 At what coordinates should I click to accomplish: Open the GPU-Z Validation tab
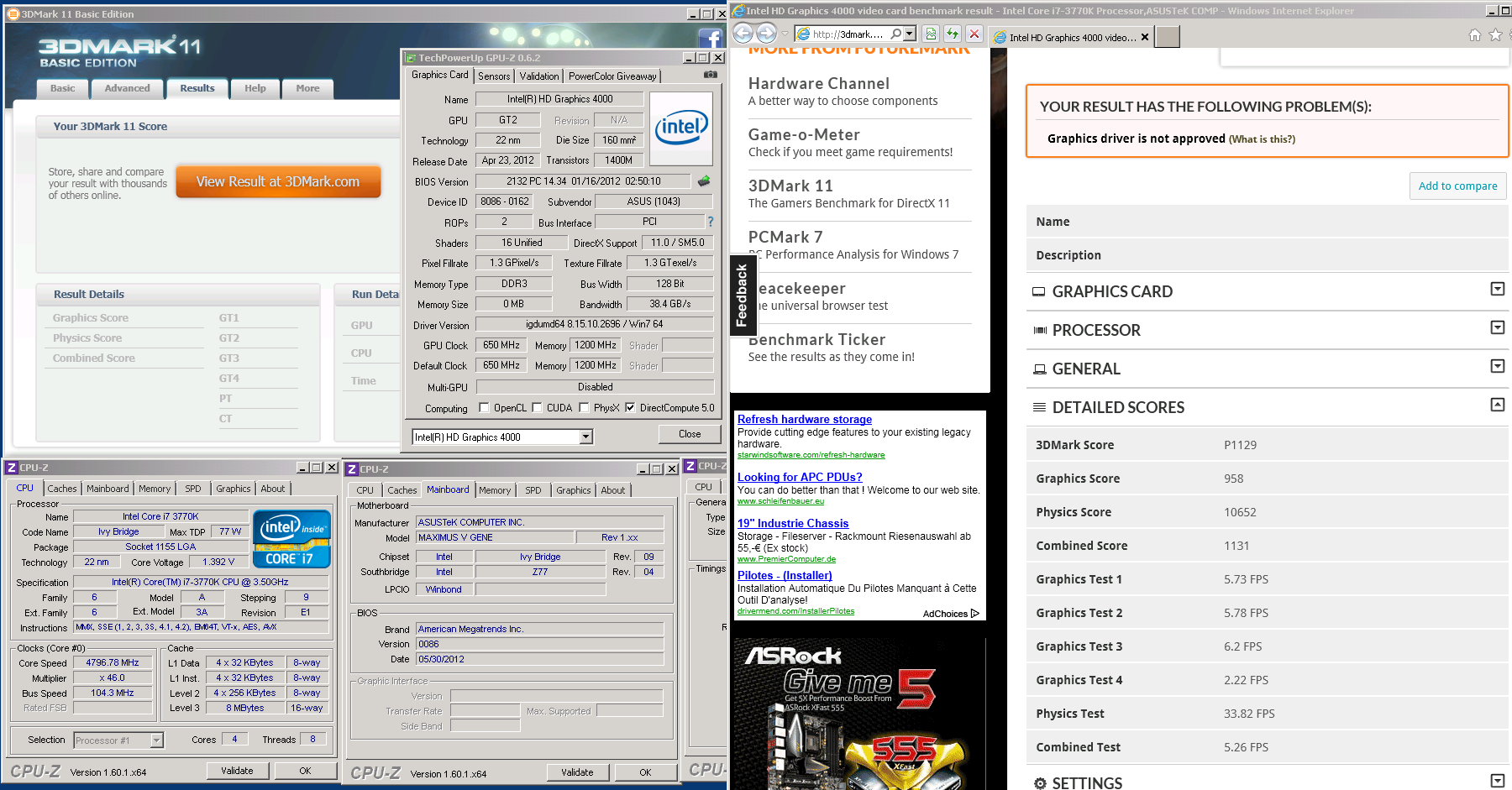coord(539,76)
